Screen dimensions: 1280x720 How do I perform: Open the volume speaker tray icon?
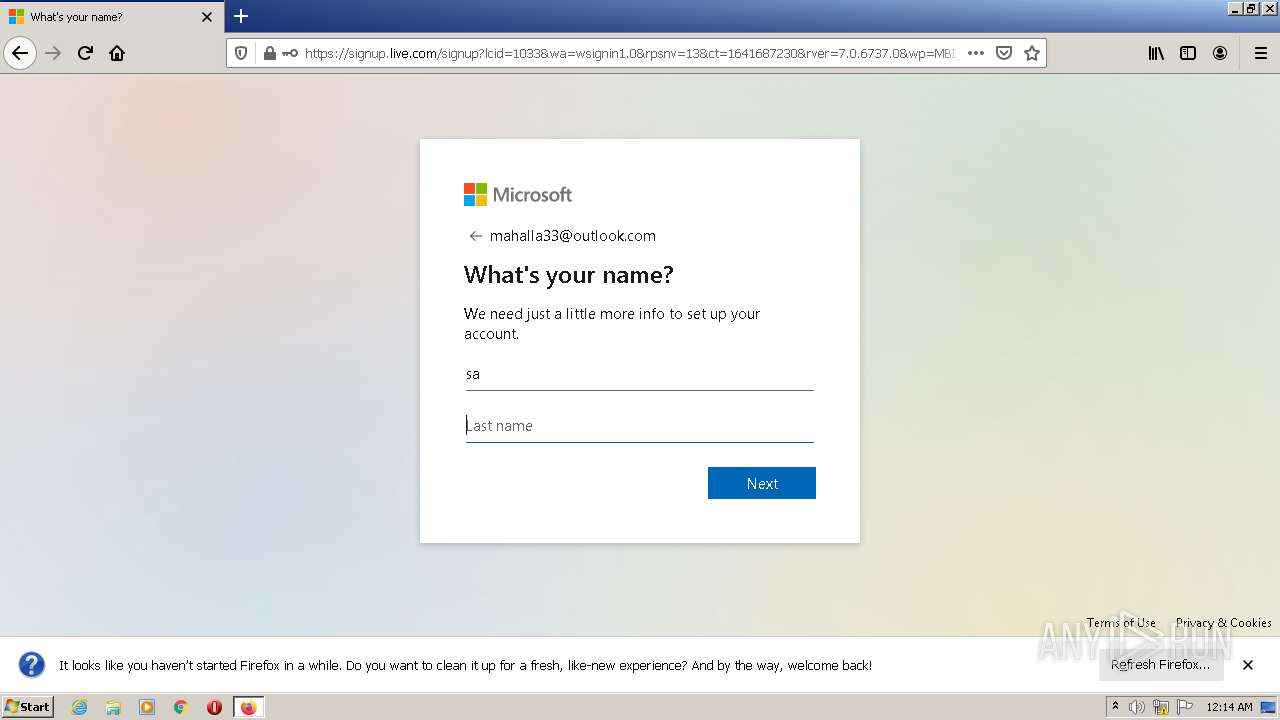tap(1137, 707)
